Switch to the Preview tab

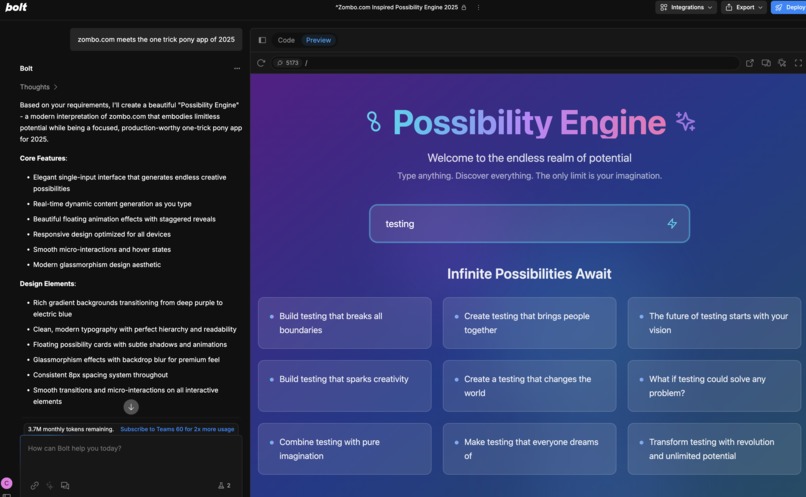[318, 40]
